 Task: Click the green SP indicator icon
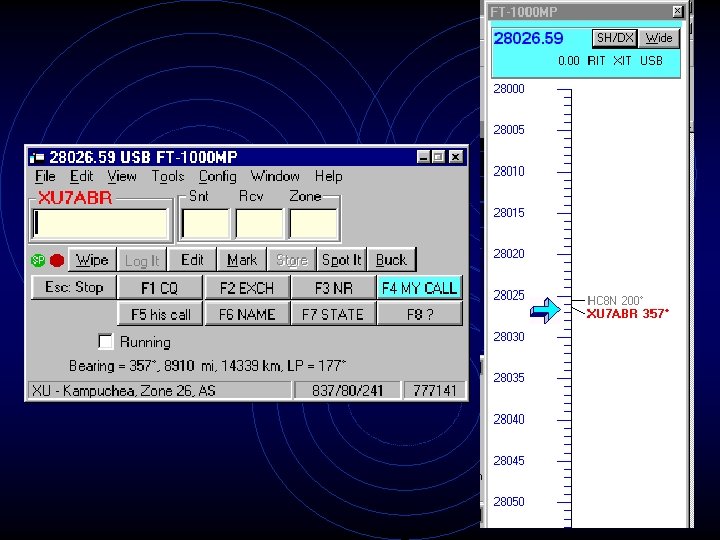click(x=38, y=260)
